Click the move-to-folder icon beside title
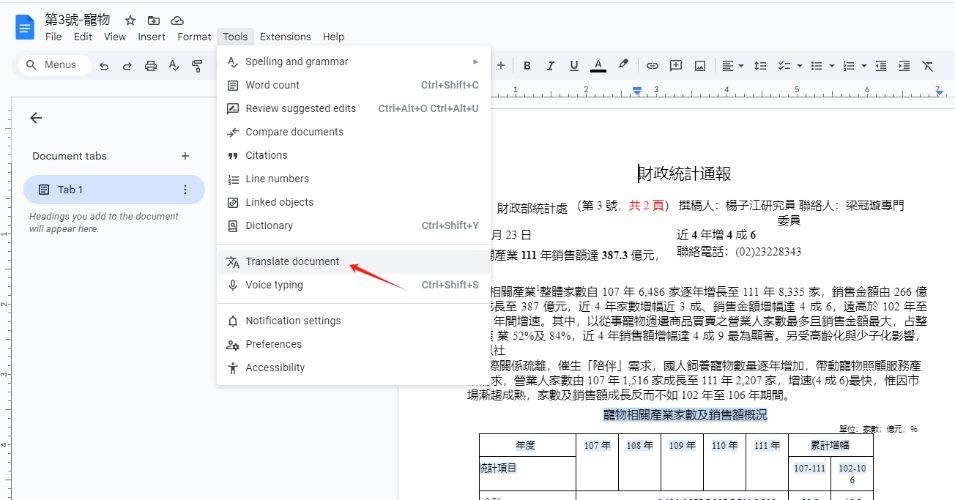 [x=153, y=21]
